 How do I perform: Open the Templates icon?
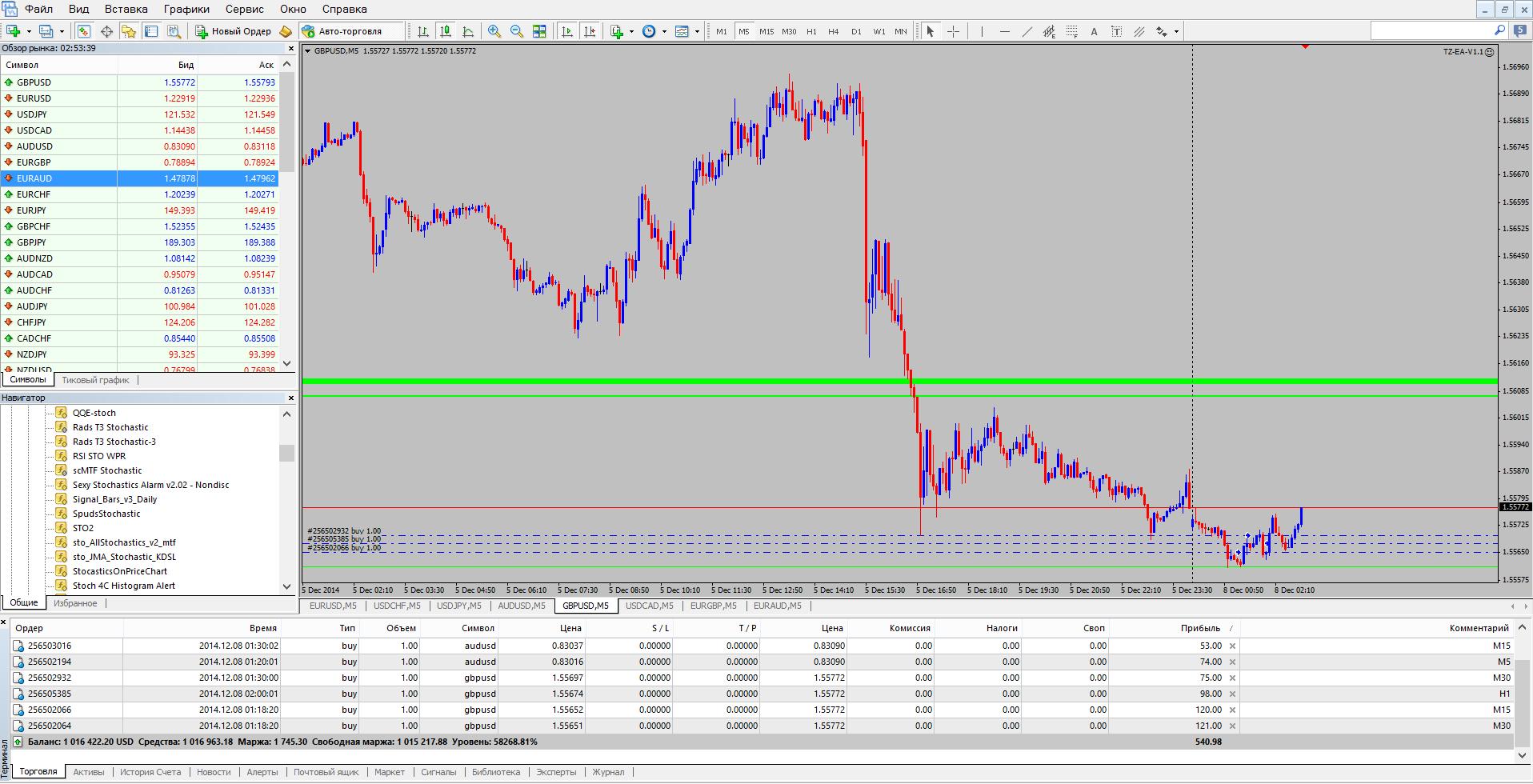[x=682, y=31]
